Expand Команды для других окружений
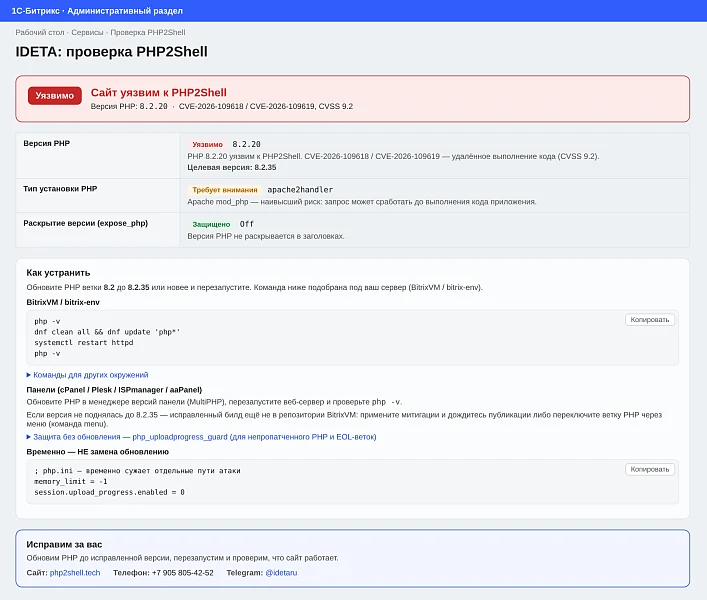707x600 pixels. click(x=87, y=375)
